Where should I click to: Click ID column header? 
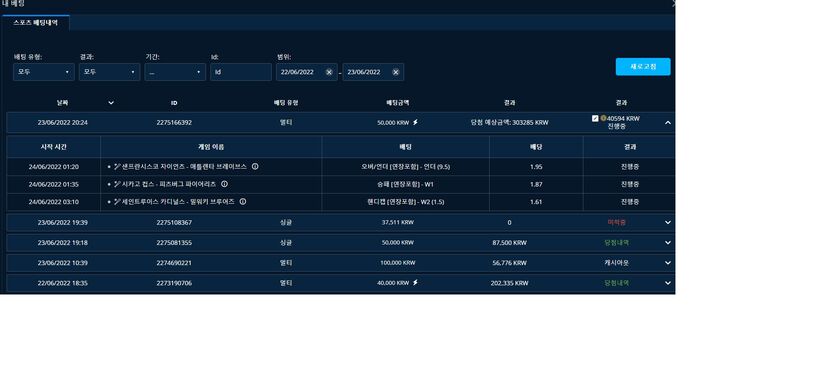tap(174, 103)
